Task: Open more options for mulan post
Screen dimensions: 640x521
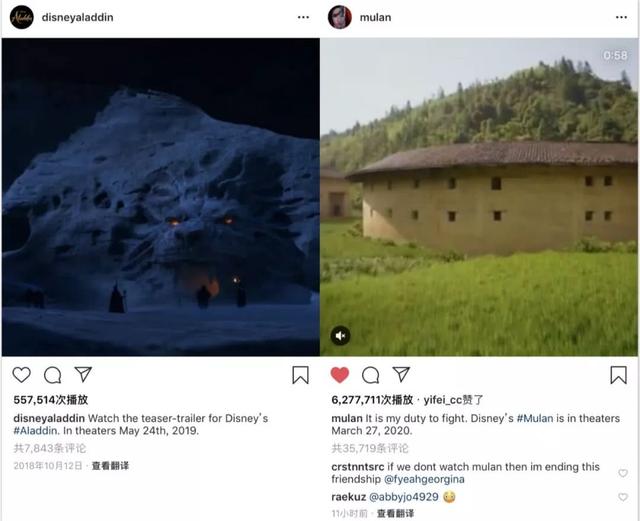Action: (621, 17)
